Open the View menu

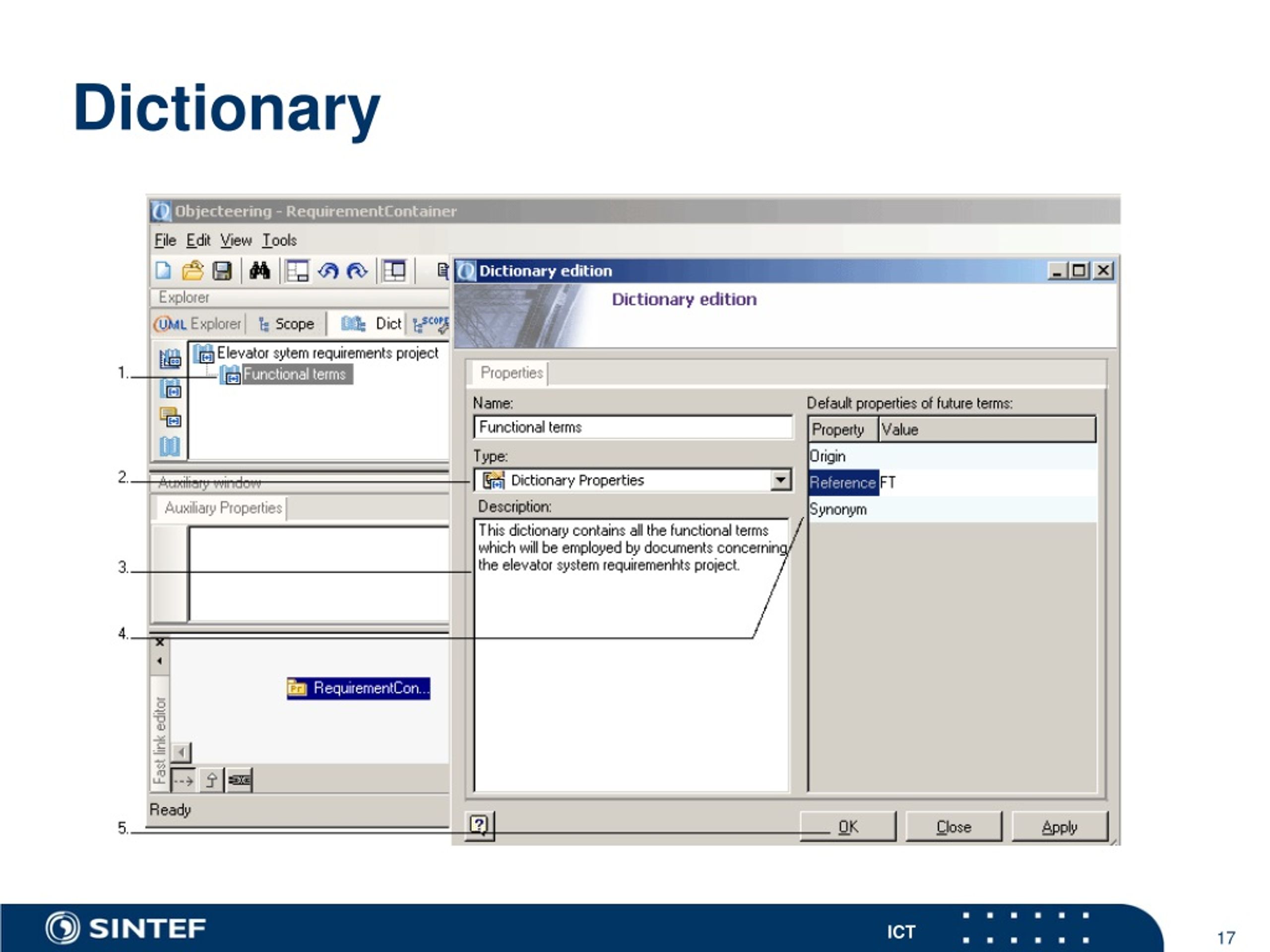[x=236, y=240]
